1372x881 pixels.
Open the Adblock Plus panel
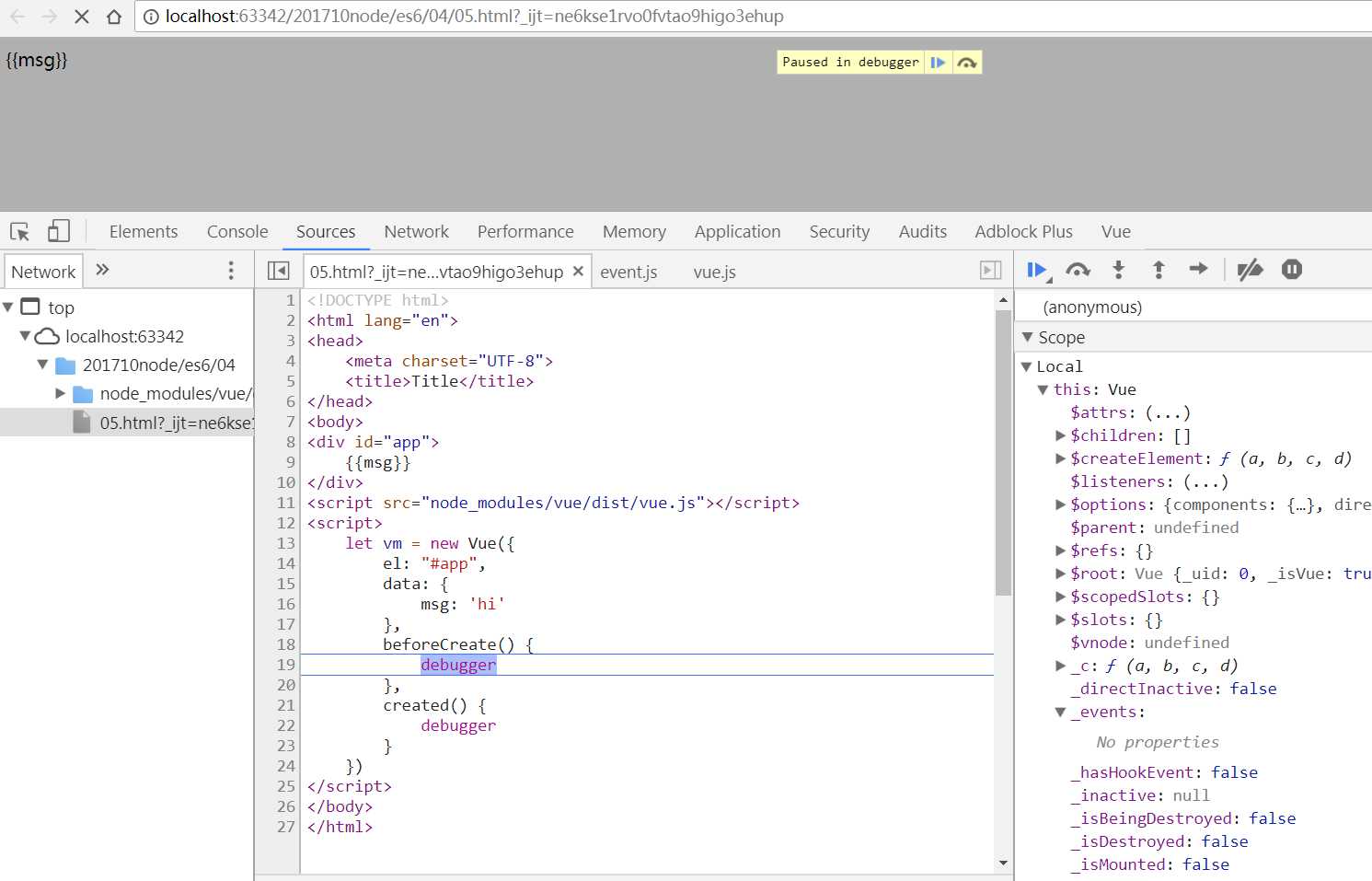pos(1023,232)
